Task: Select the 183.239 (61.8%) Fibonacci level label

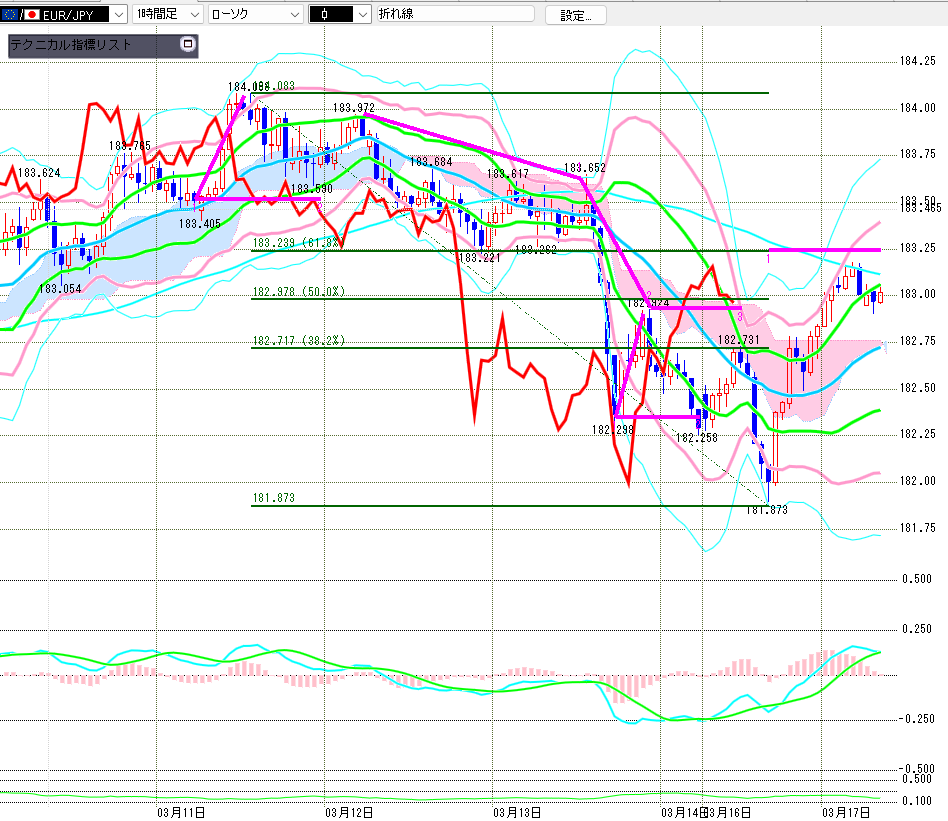Action: tap(298, 243)
